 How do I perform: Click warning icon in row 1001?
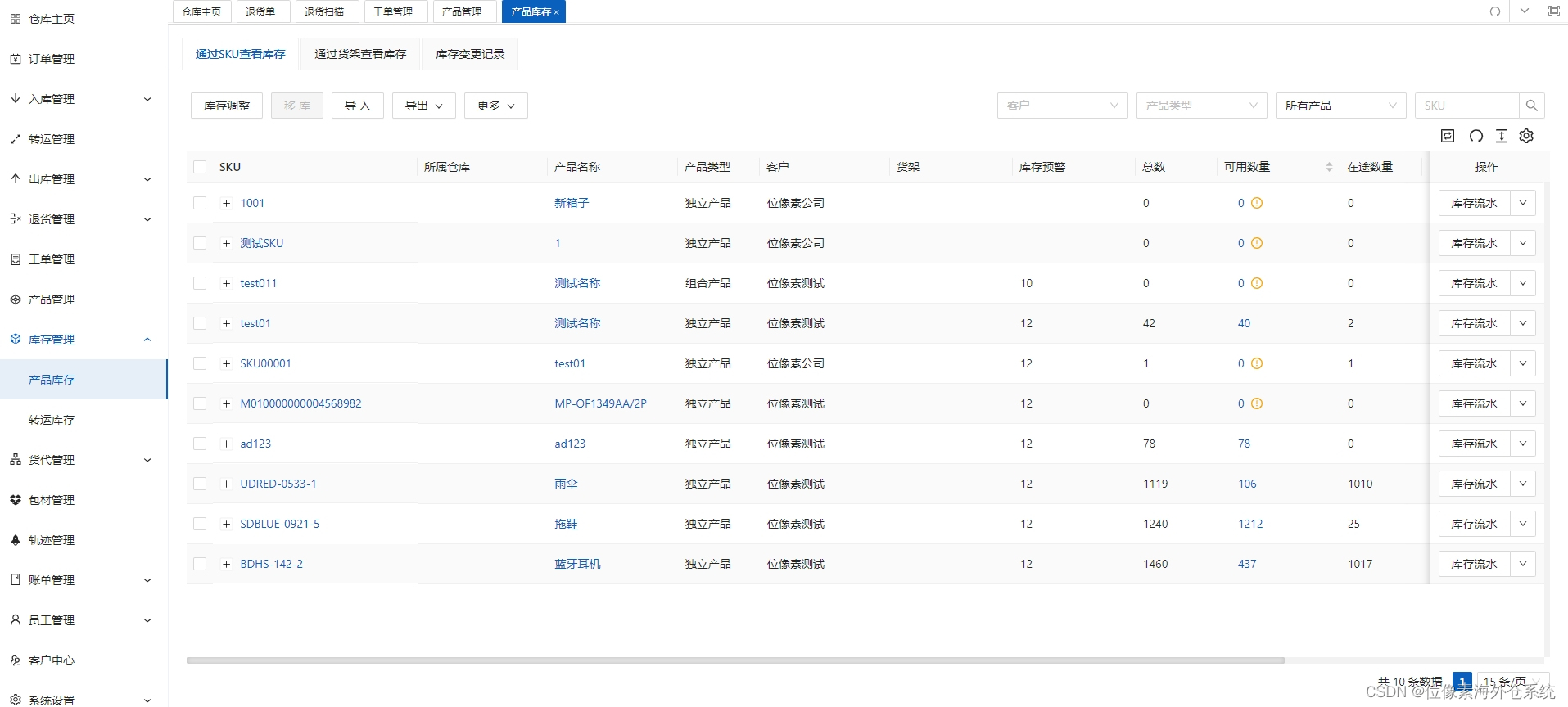pyautogui.click(x=1257, y=203)
